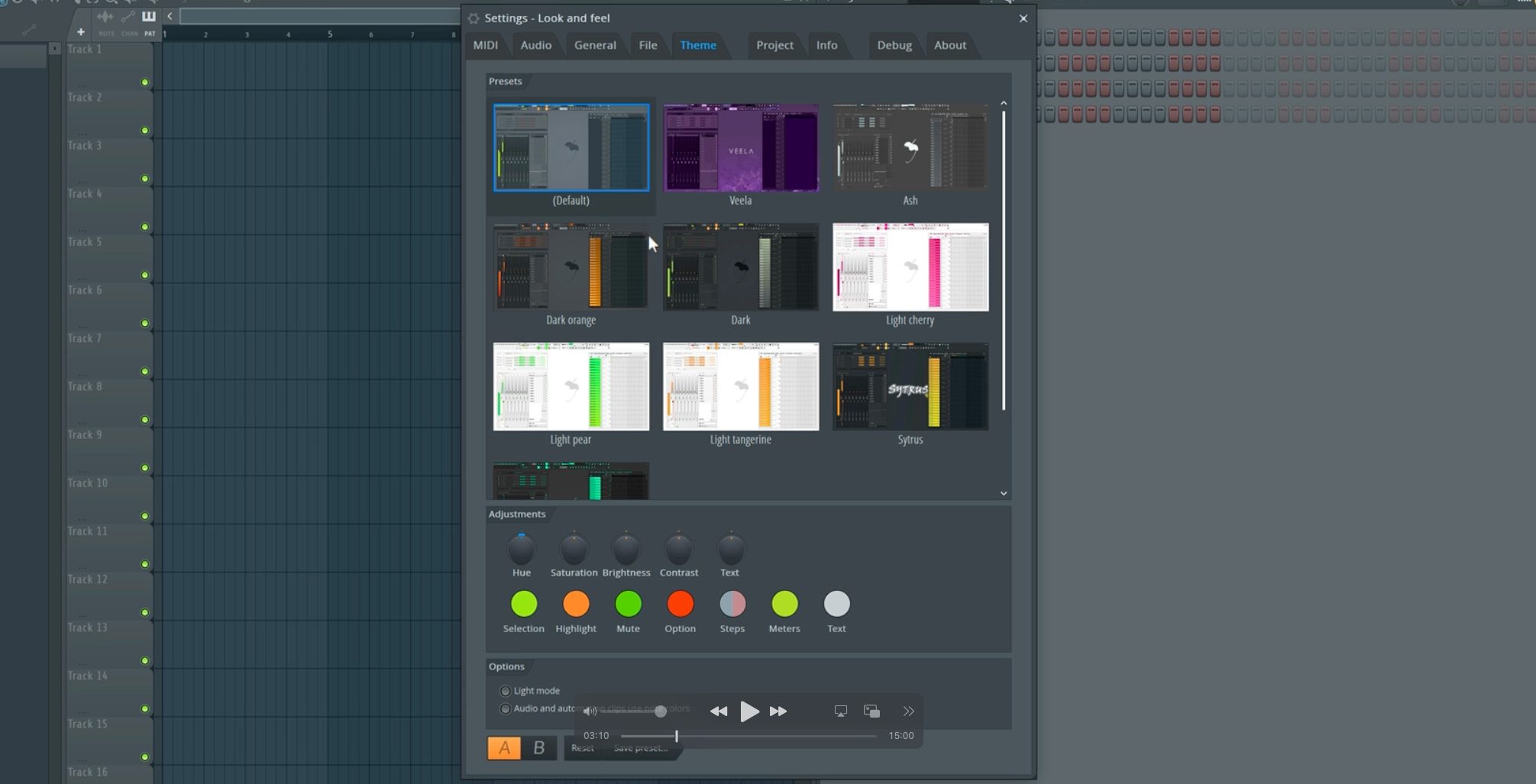
Task: Choose the Dark orange theme preset
Action: [x=571, y=267]
